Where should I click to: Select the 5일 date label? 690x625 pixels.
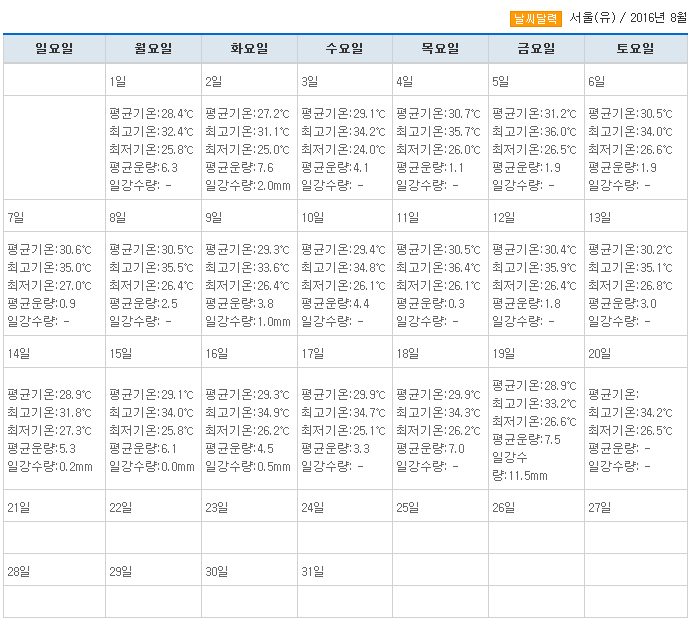click(x=501, y=81)
